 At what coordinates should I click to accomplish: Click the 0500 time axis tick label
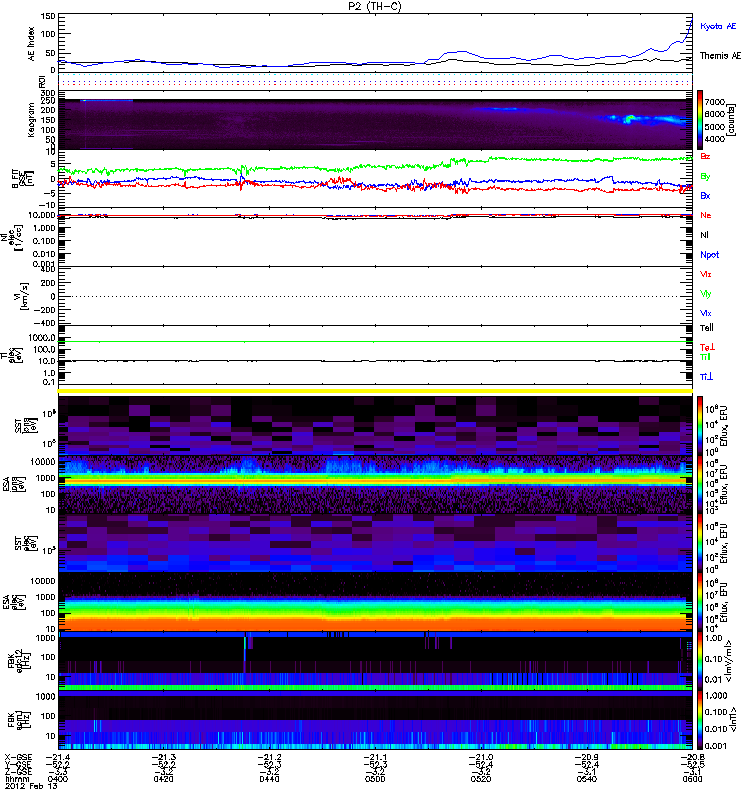tap(375, 779)
